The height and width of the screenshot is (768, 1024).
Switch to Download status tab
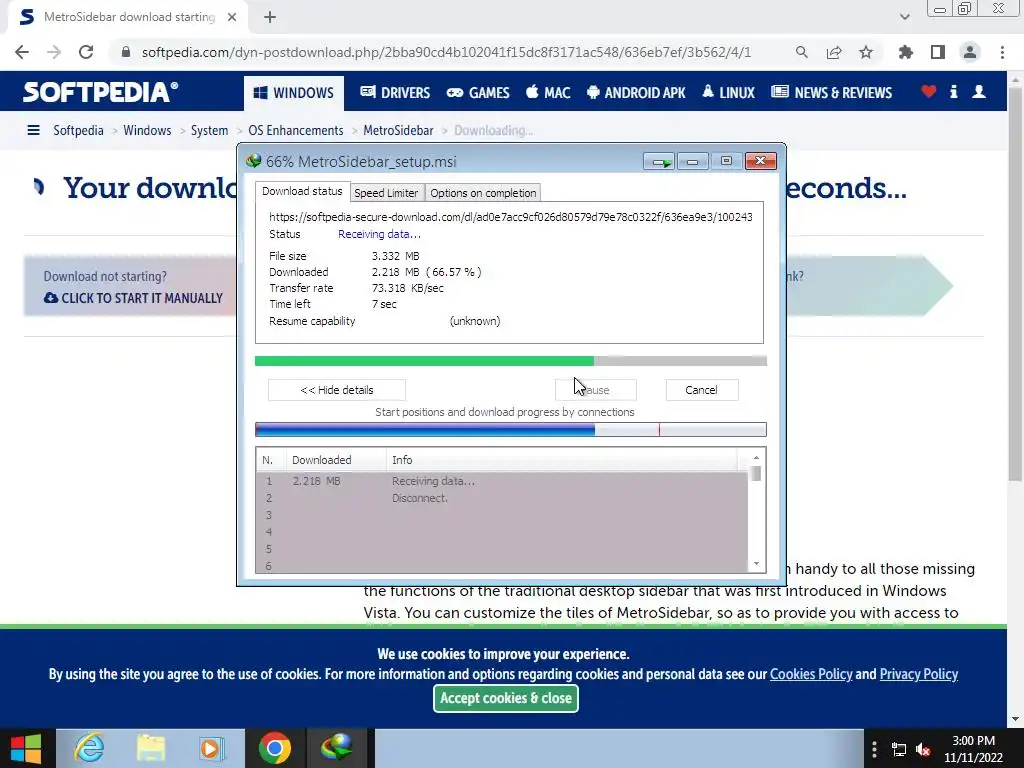(x=302, y=191)
